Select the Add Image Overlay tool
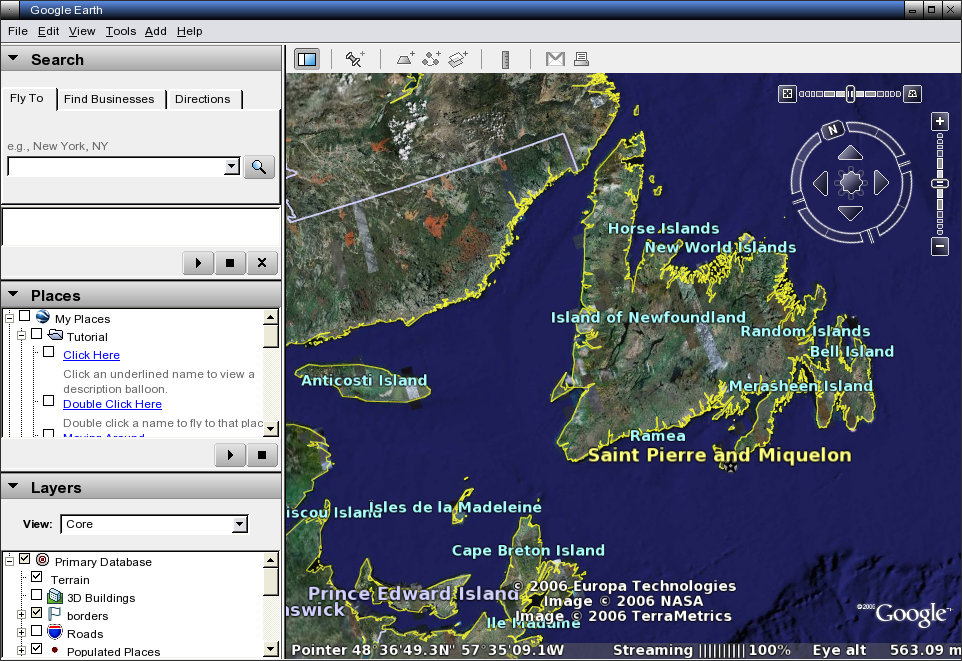Image resolution: width=962 pixels, height=661 pixels. coord(458,59)
